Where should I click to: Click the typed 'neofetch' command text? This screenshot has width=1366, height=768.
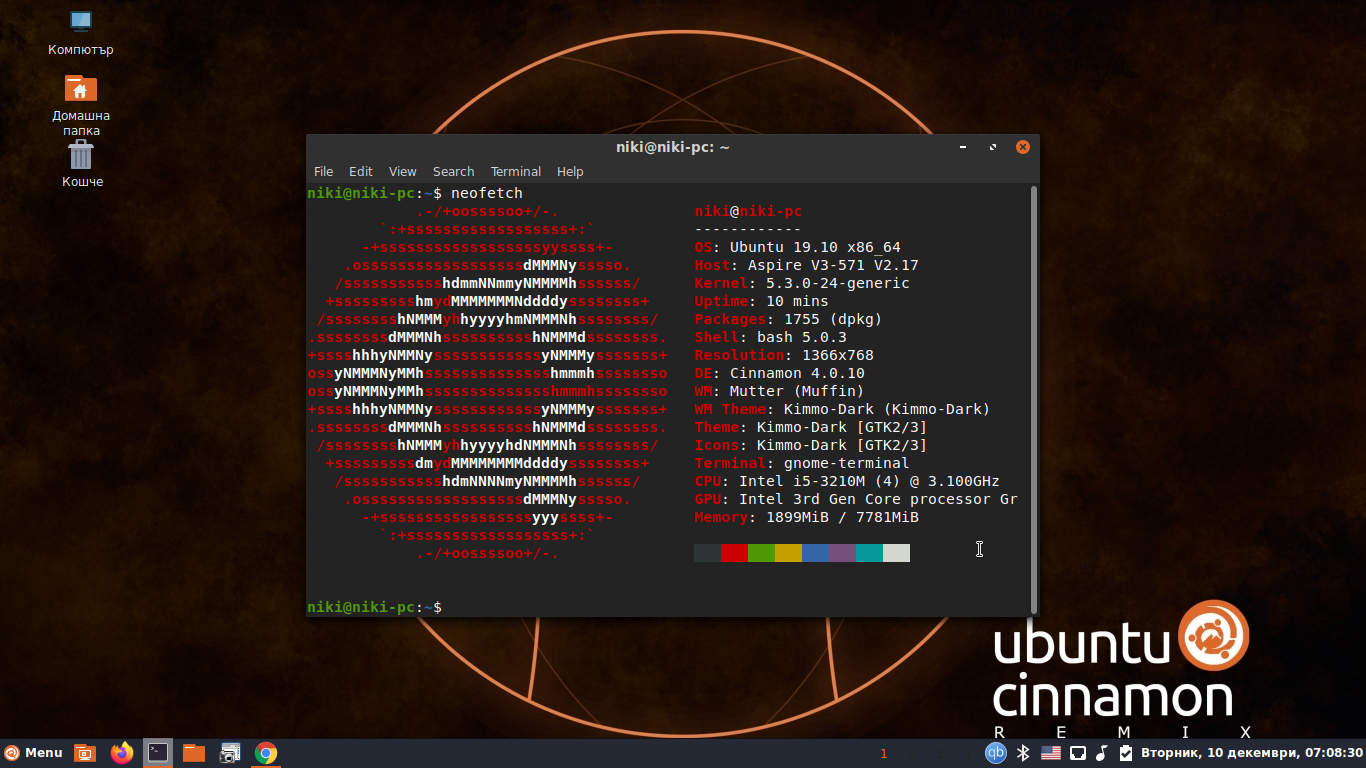[487, 193]
